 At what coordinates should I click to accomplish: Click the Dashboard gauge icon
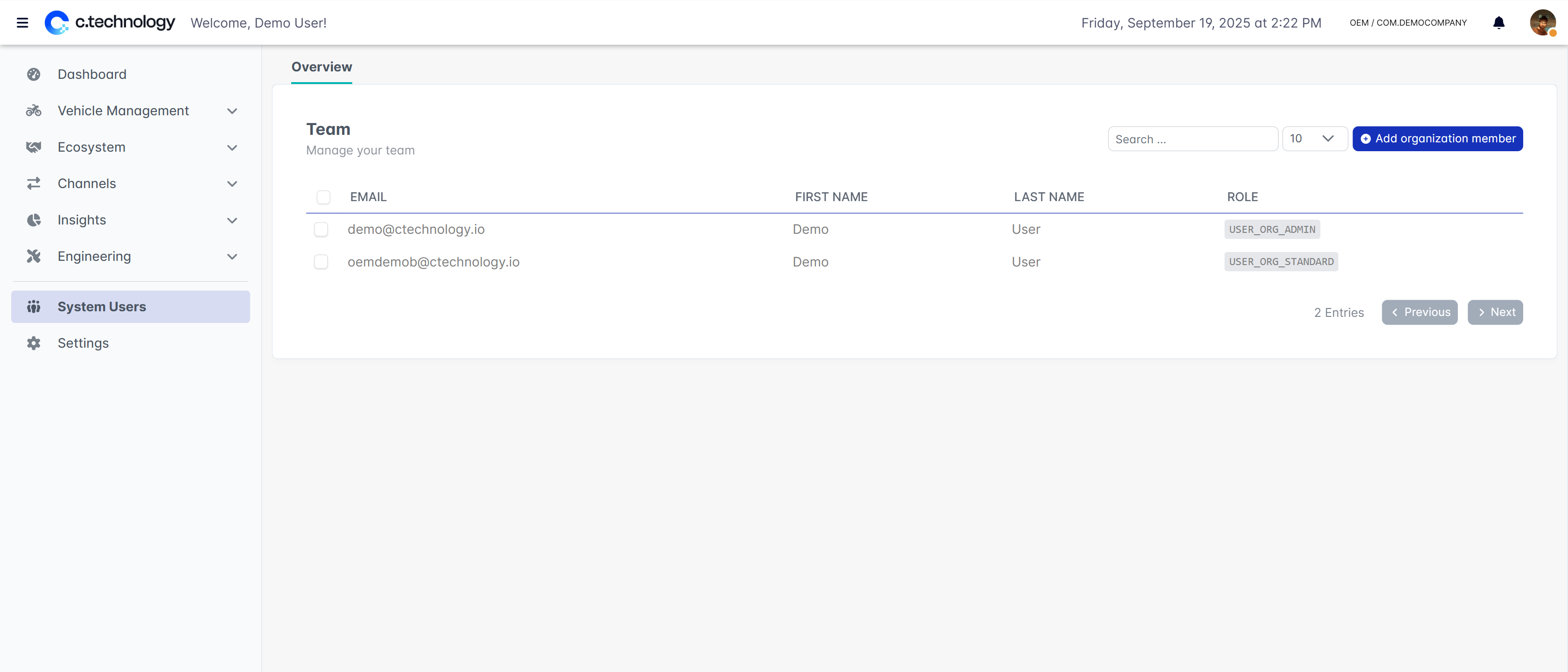click(34, 74)
